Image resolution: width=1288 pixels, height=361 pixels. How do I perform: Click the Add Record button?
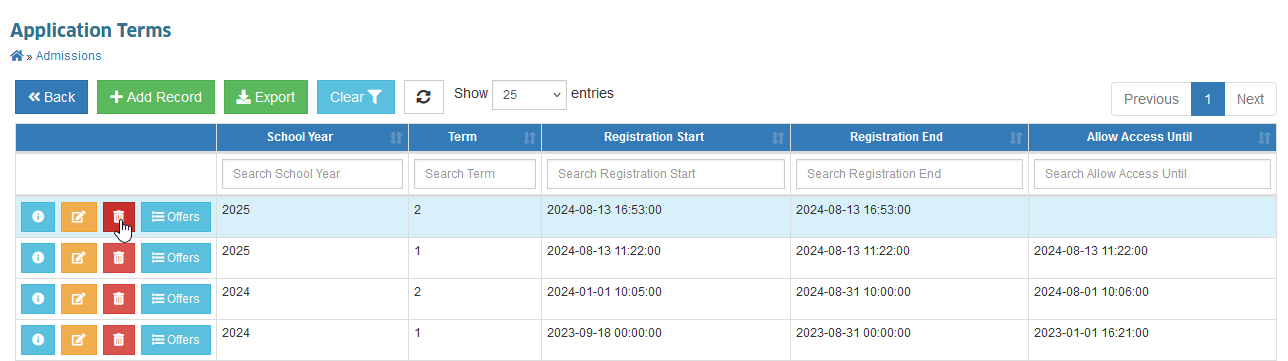pyautogui.click(x=156, y=97)
